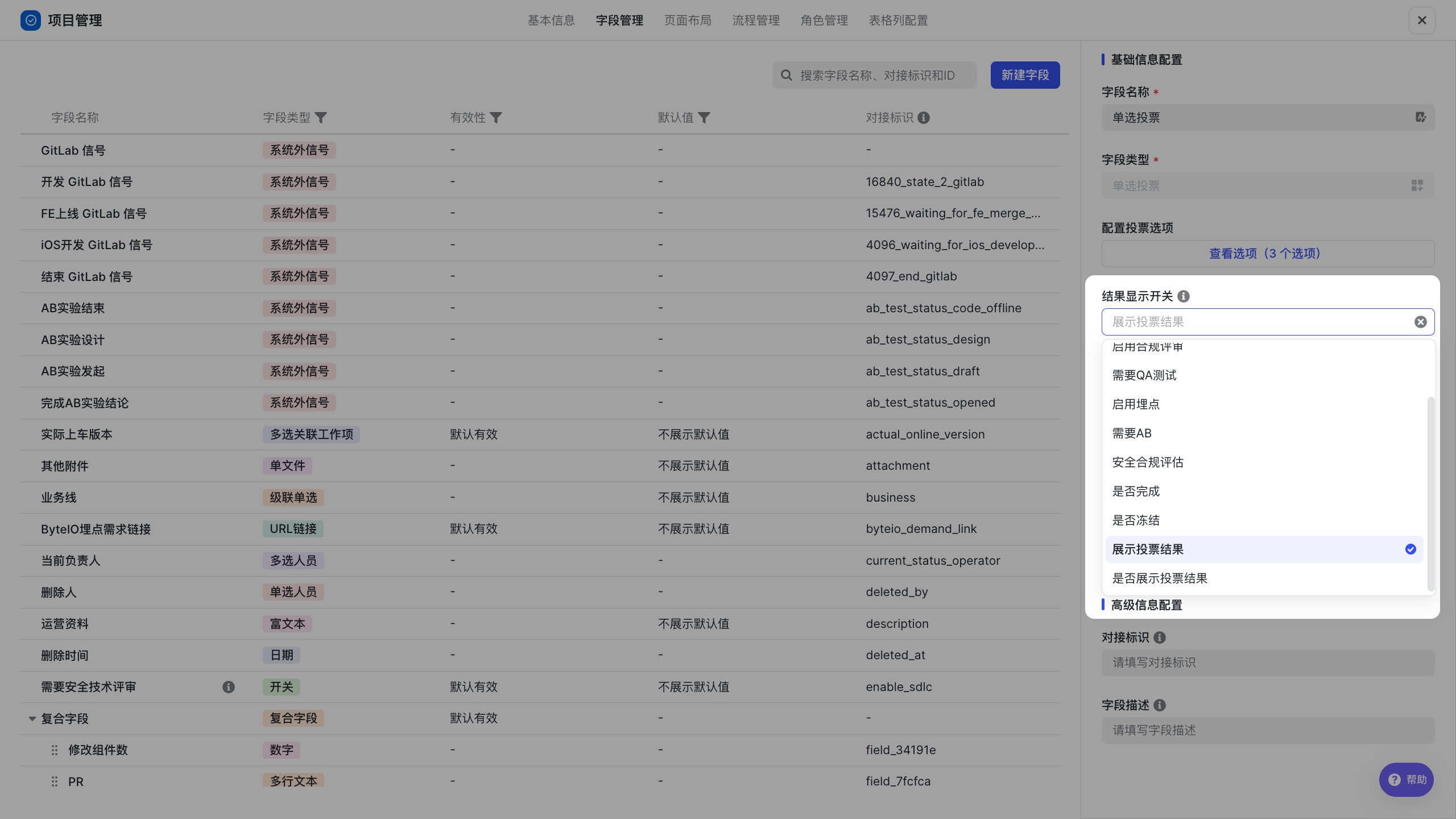Select the FE上线 GitLab 信号 row
The height and width of the screenshot is (819, 1456).
[x=540, y=214]
